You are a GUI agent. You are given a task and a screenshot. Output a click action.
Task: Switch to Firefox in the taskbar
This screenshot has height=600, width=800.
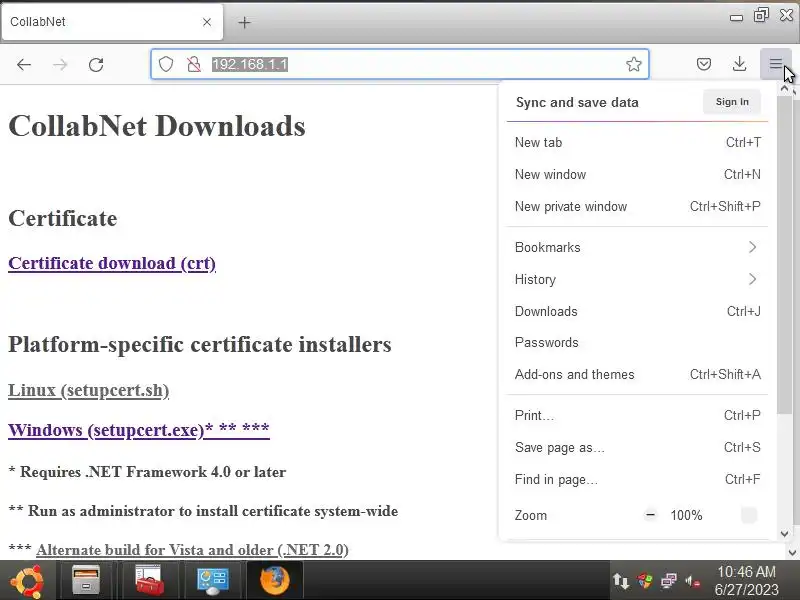[275, 581]
